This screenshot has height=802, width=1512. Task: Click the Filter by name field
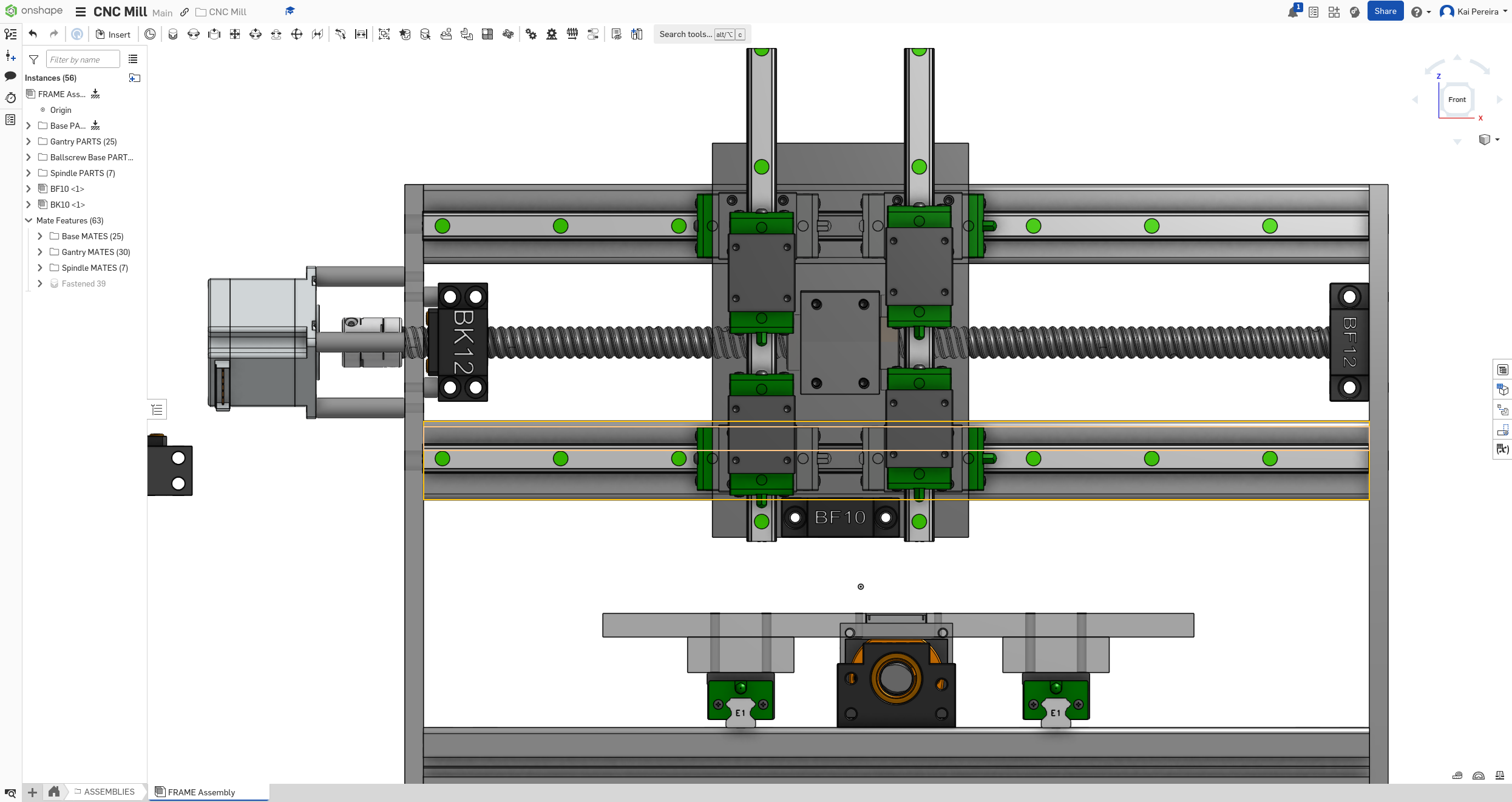pyautogui.click(x=83, y=59)
